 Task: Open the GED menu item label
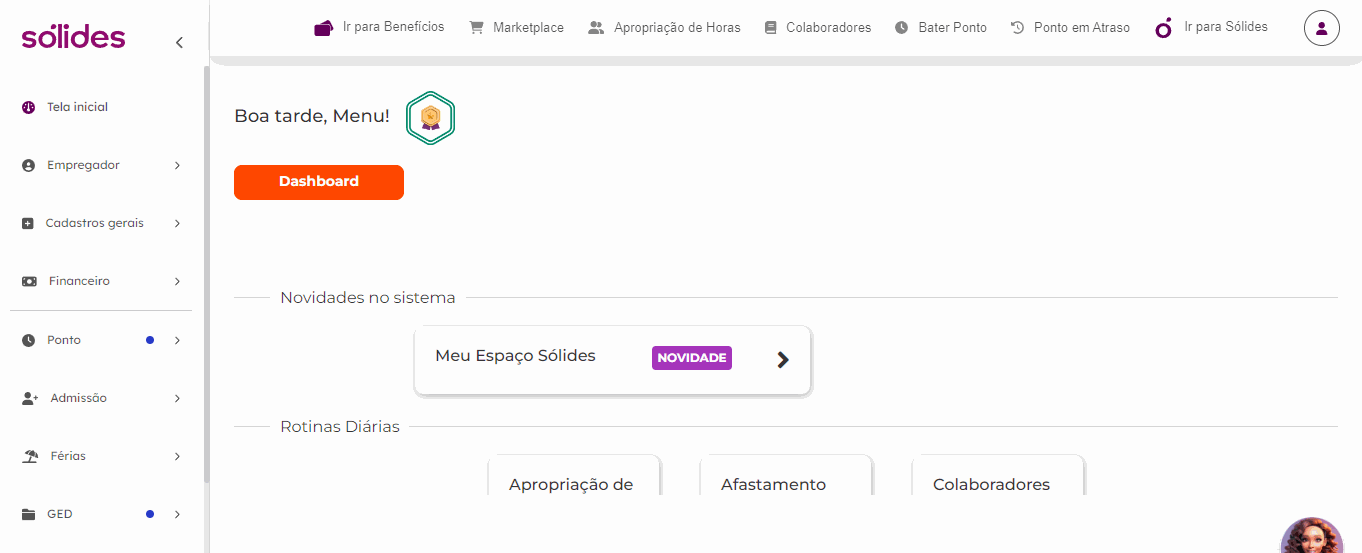60,514
